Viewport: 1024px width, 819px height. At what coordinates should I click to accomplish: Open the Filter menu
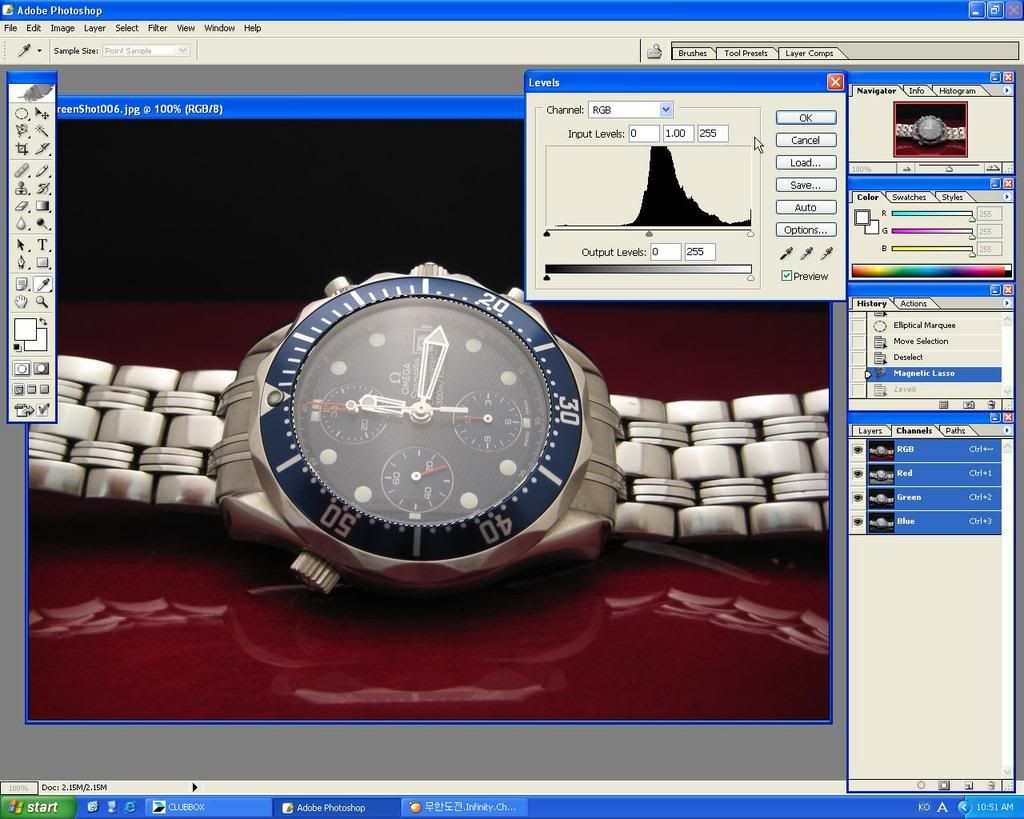click(x=157, y=28)
